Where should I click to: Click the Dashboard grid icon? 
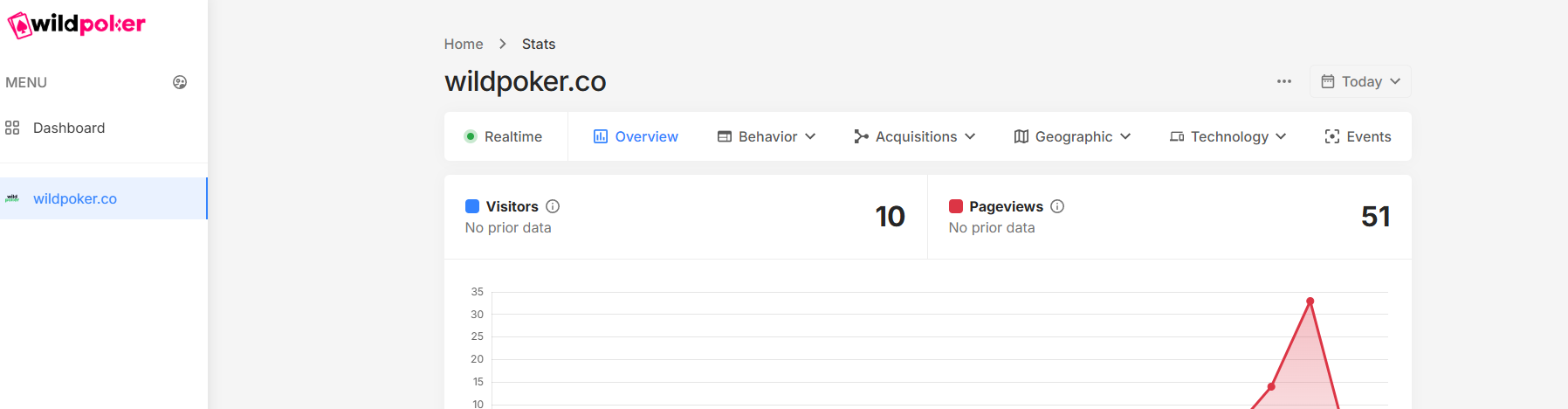12,128
